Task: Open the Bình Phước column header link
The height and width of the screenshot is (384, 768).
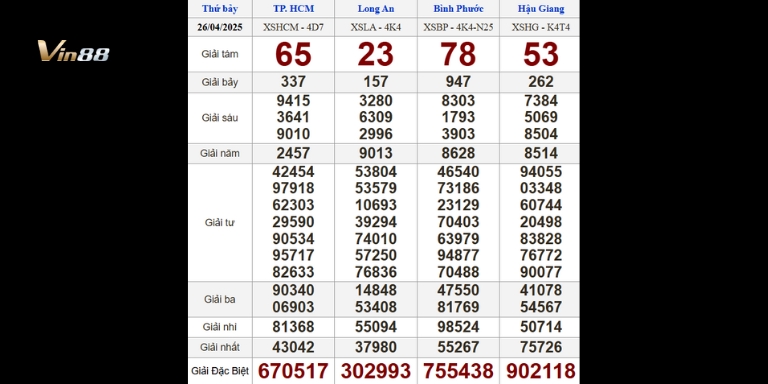Action: 458,9
